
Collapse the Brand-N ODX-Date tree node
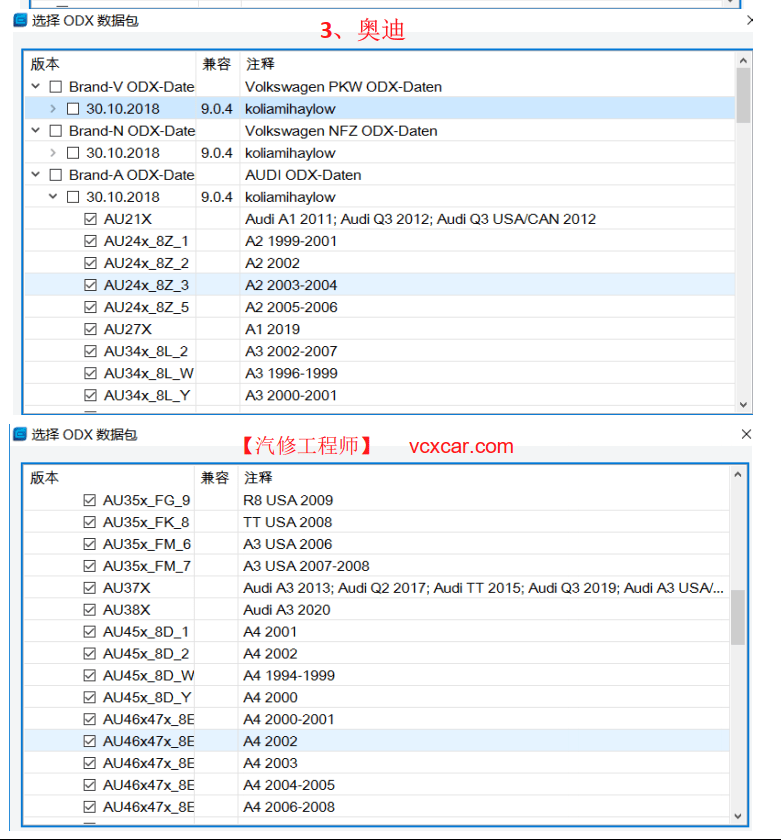click(x=36, y=131)
